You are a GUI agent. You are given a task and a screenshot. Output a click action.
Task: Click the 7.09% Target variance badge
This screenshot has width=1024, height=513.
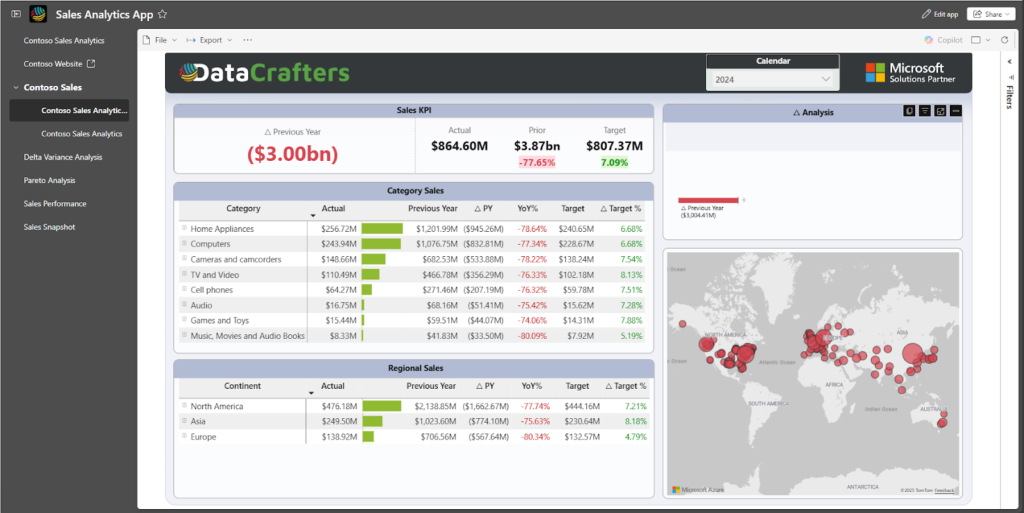tap(615, 163)
